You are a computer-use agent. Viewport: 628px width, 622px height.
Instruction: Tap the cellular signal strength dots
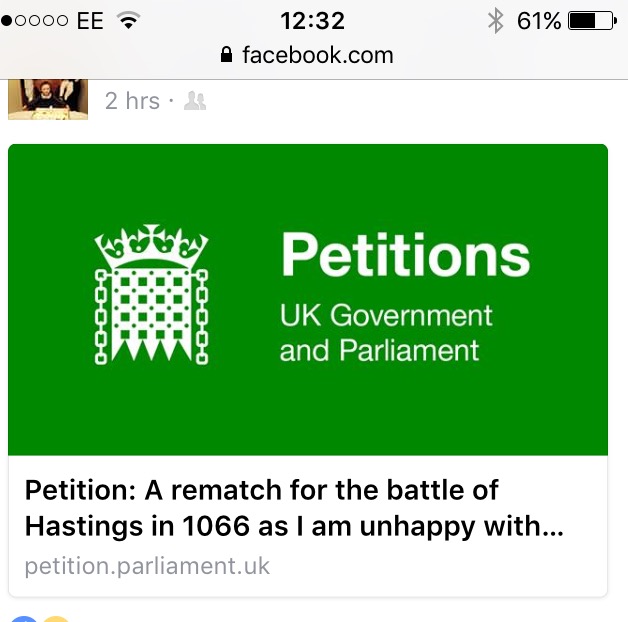(35, 20)
